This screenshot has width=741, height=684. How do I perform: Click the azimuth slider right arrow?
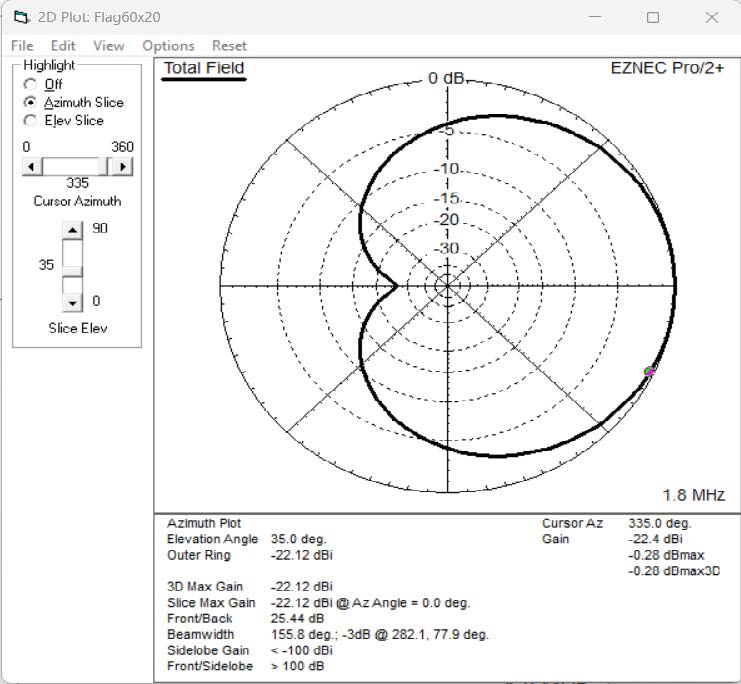tap(124, 166)
